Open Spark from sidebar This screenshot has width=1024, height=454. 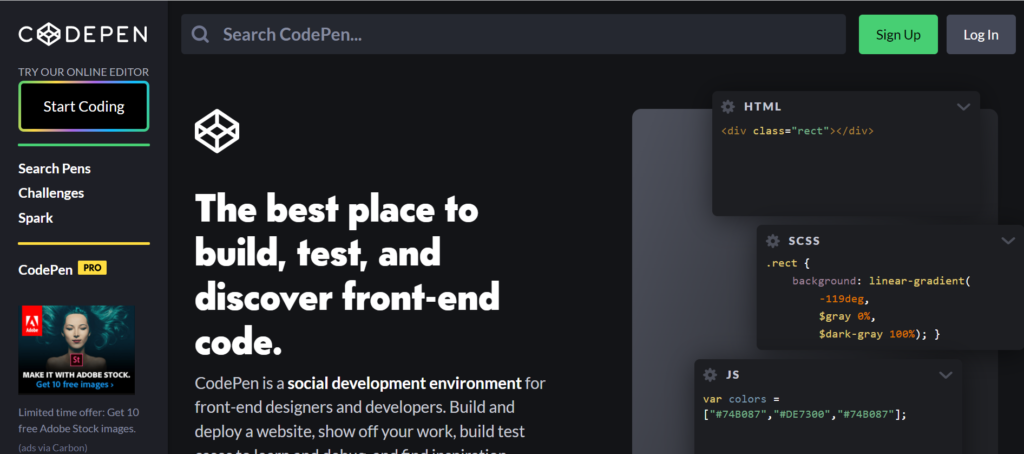(36, 218)
